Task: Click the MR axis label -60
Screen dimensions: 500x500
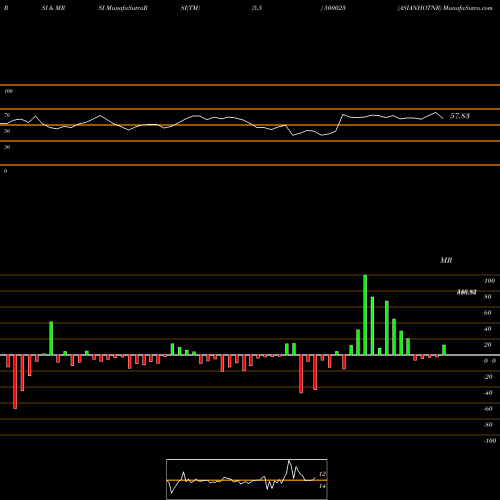Action: pyautogui.click(x=488, y=409)
